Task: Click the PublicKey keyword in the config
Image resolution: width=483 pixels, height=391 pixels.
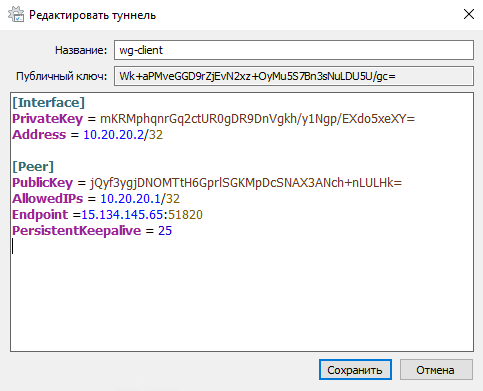Action: coord(42,183)
